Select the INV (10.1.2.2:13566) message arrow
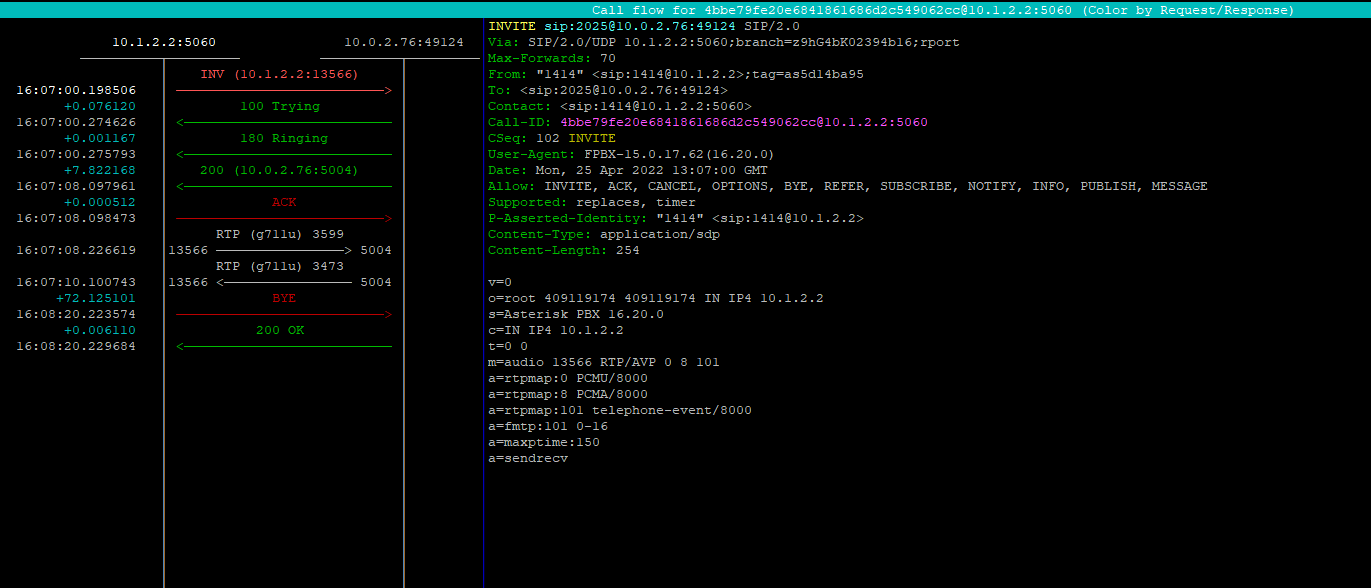This screenshot has width=1371, height=588. pos(279,74)
